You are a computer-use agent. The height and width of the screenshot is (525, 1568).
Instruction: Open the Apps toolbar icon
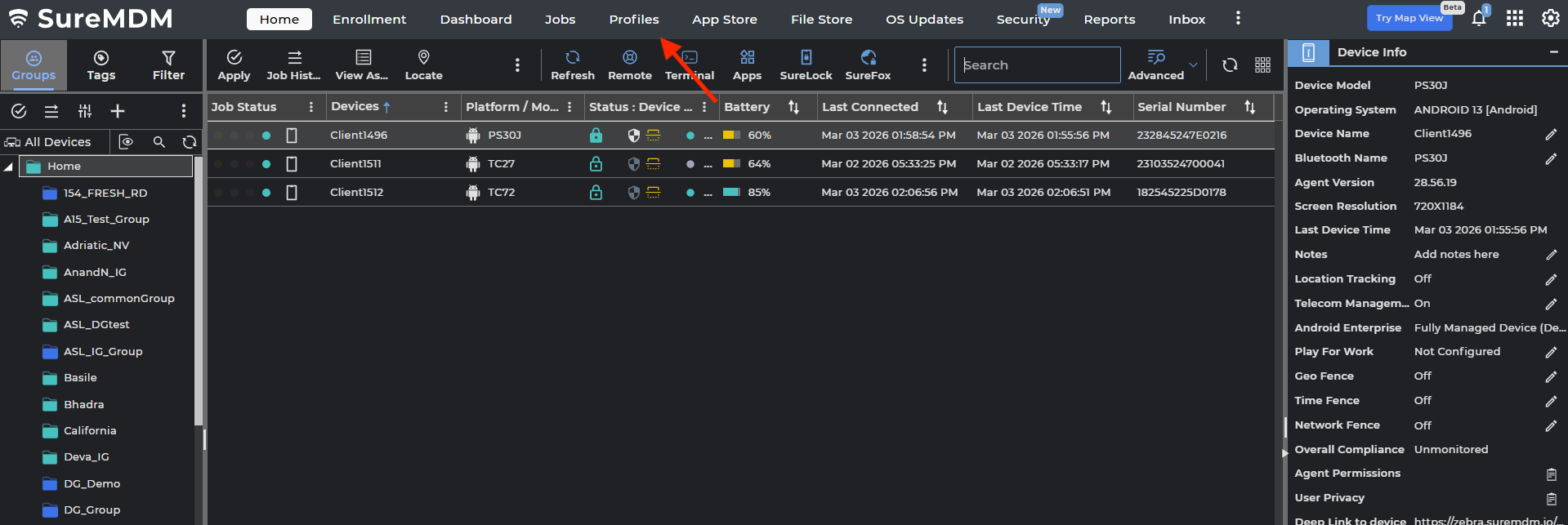pyautogui.click(x=747, y=65)
